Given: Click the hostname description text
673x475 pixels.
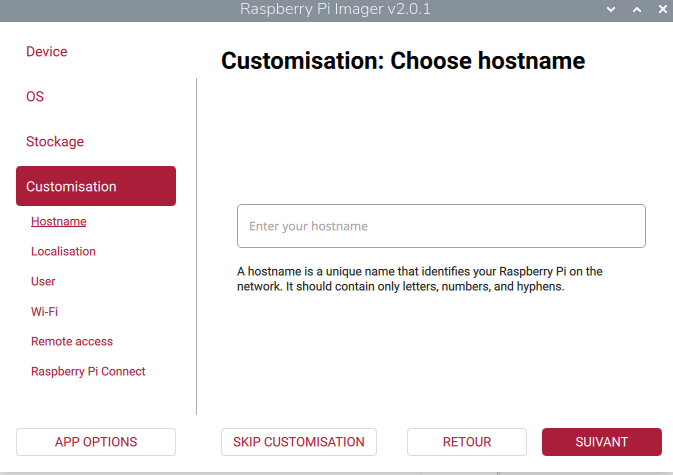Looking at the screenshot, I should 420,279.
